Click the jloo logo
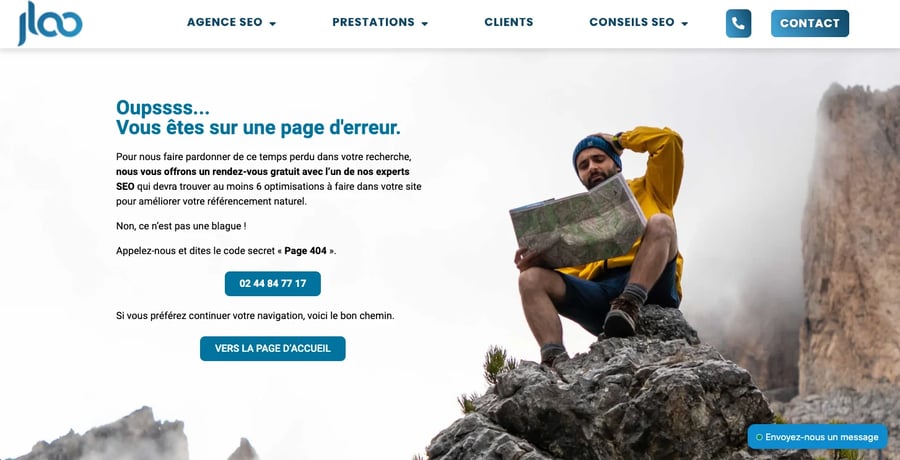900x460 pixels. coord(50,23)
